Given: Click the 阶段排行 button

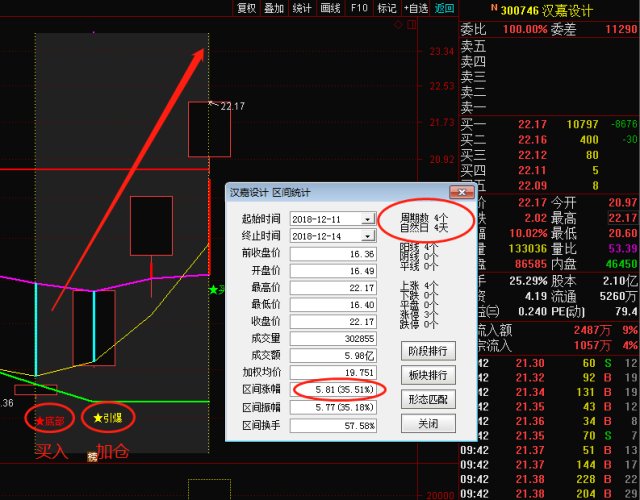Looking at the screenshot, I should 428,351.
